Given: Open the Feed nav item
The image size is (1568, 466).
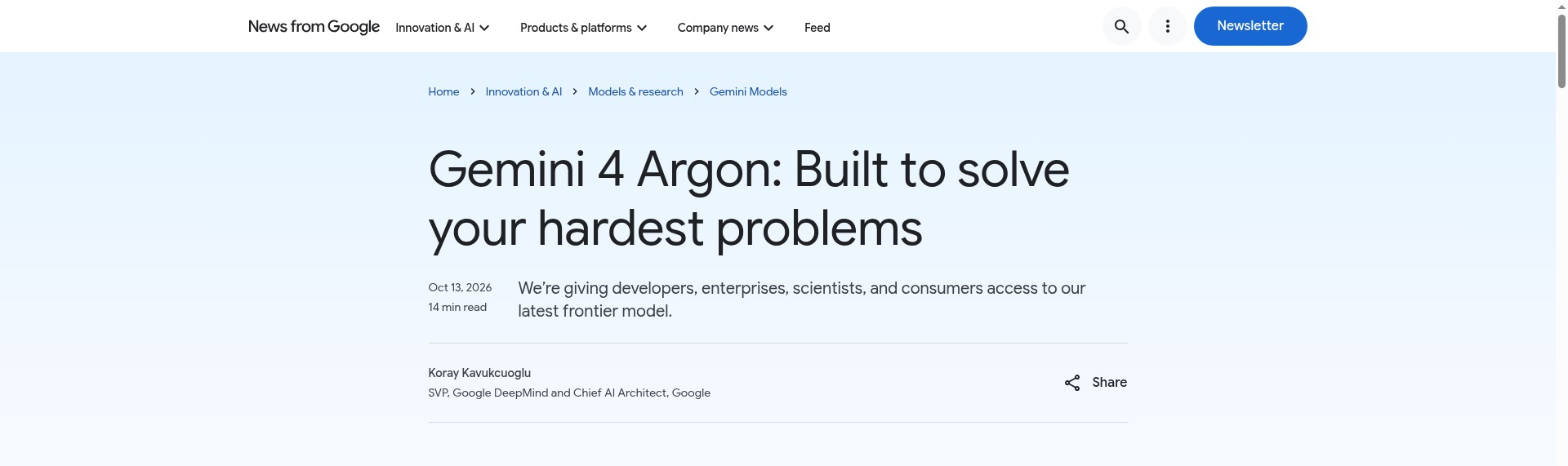Looking at the screenshot, I should click(x=817, y=28).
